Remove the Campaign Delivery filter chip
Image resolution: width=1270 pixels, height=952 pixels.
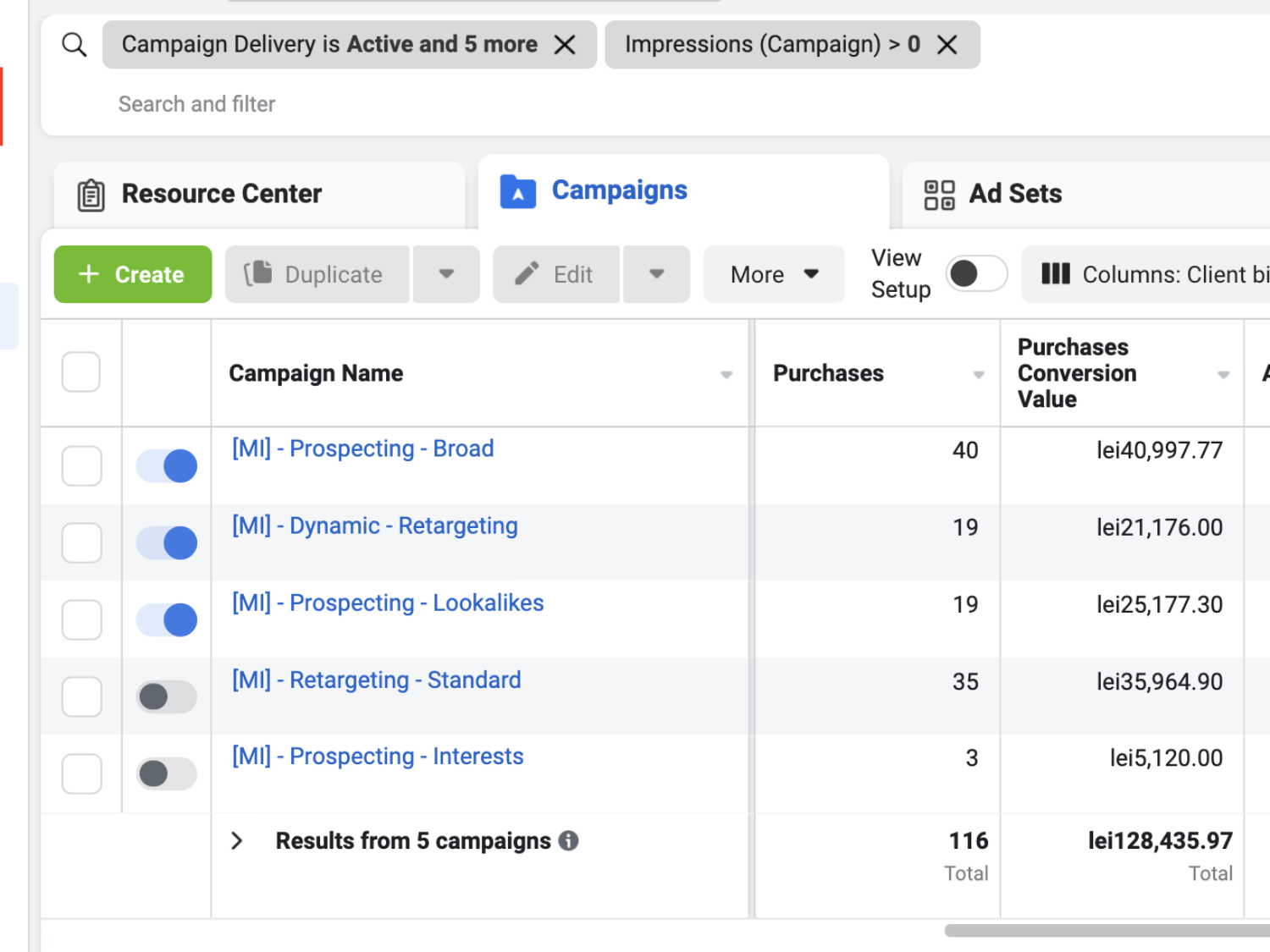[x=565, y=45]
